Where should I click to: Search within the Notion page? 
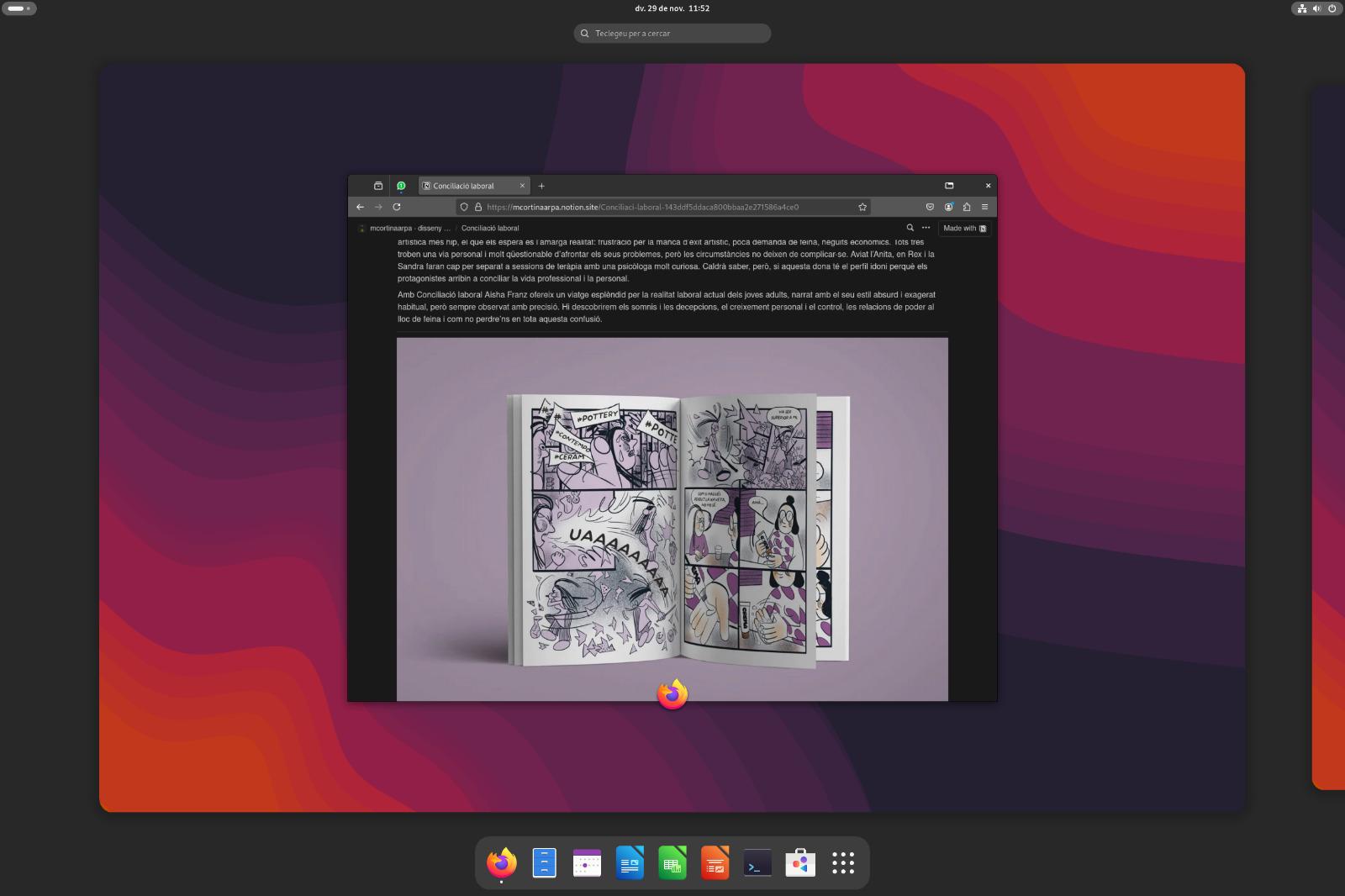910,228
